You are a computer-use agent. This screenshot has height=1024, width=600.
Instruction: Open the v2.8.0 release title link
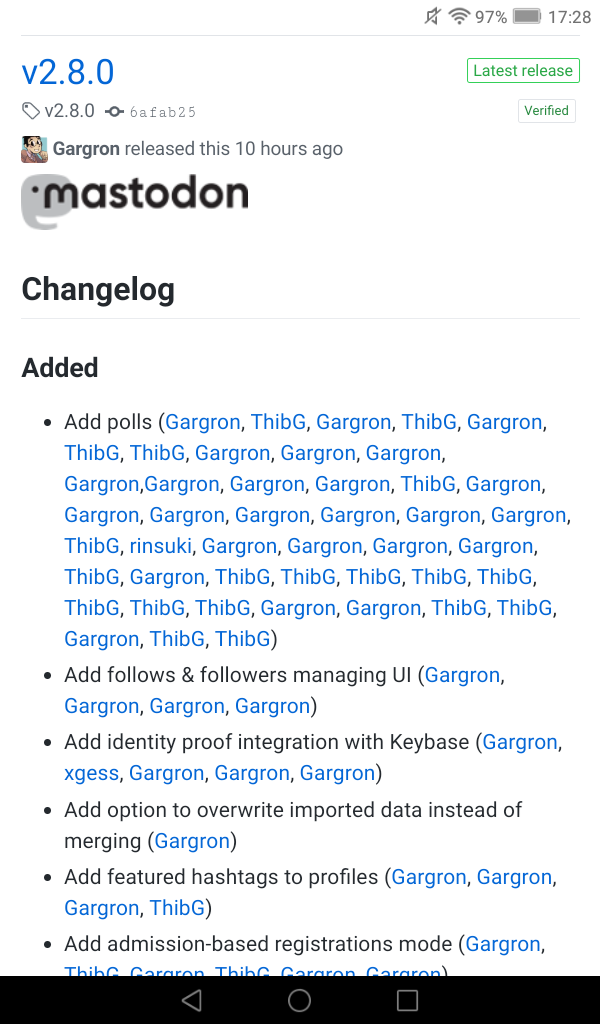click(x=68, y=72)
